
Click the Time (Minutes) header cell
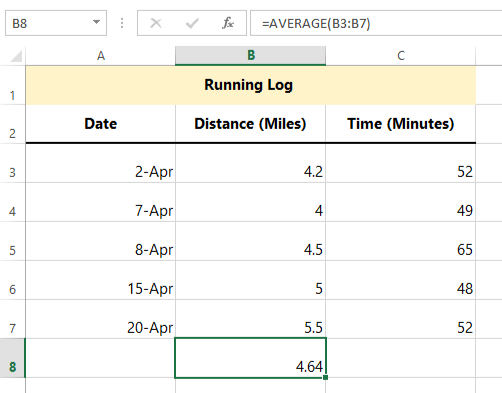point(401,124)
